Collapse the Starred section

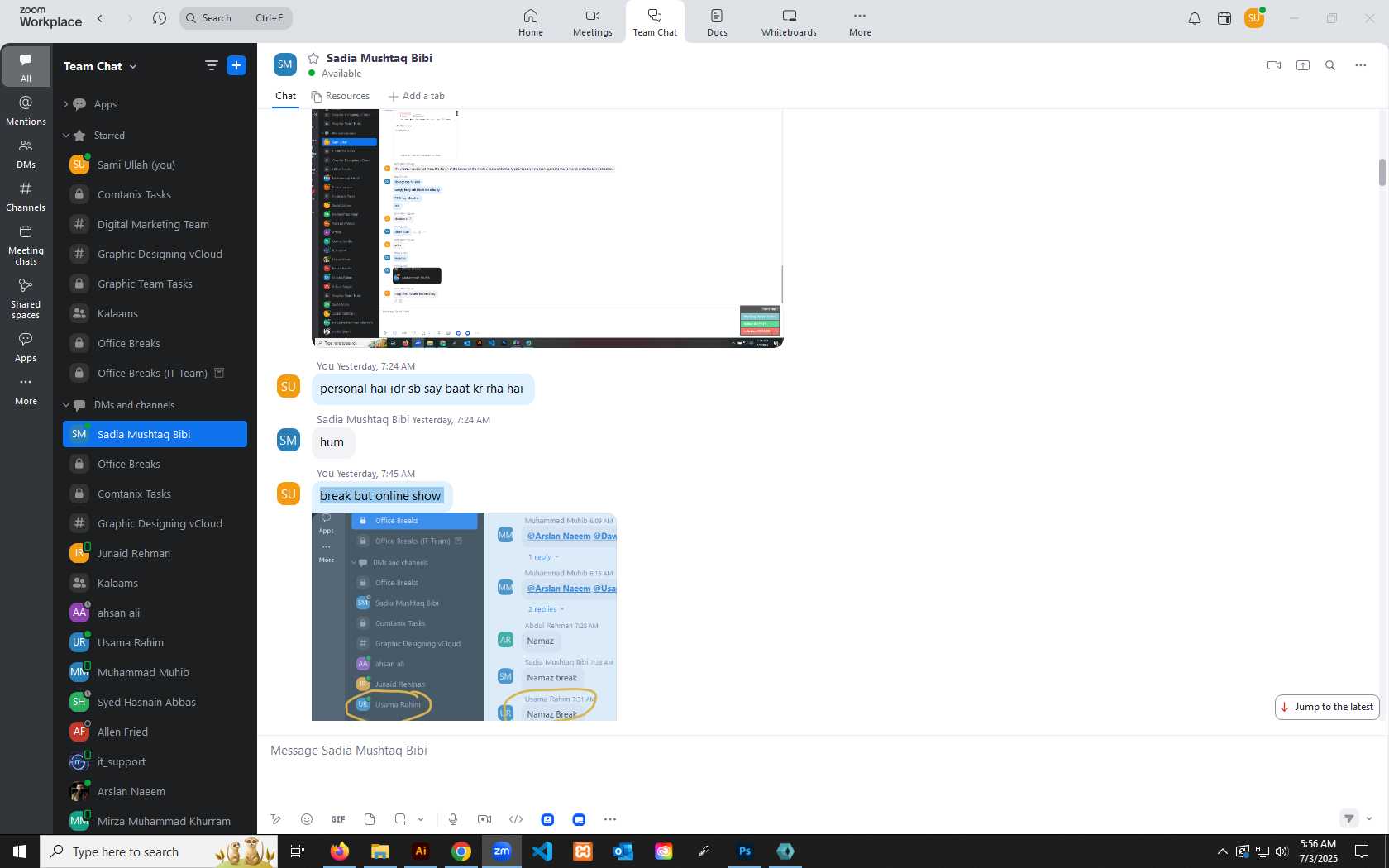click(x=65, y=136)
